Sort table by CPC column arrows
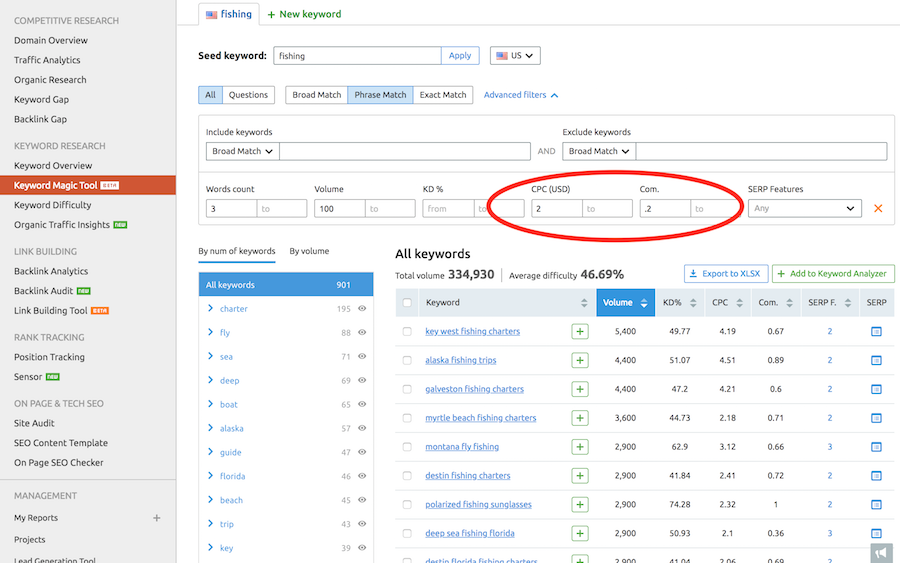 (x=739, y=302)
